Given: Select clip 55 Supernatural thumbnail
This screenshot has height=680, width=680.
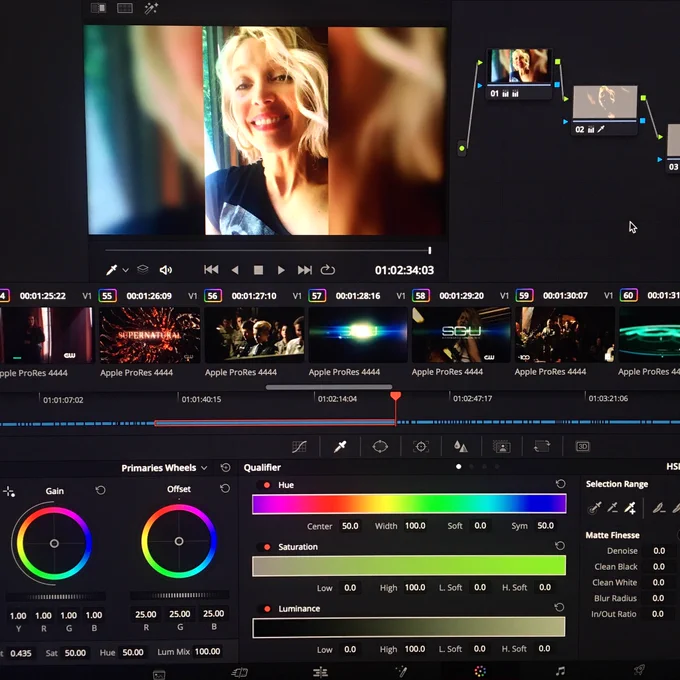Looking at the screenshot, I should click(150, 335).
